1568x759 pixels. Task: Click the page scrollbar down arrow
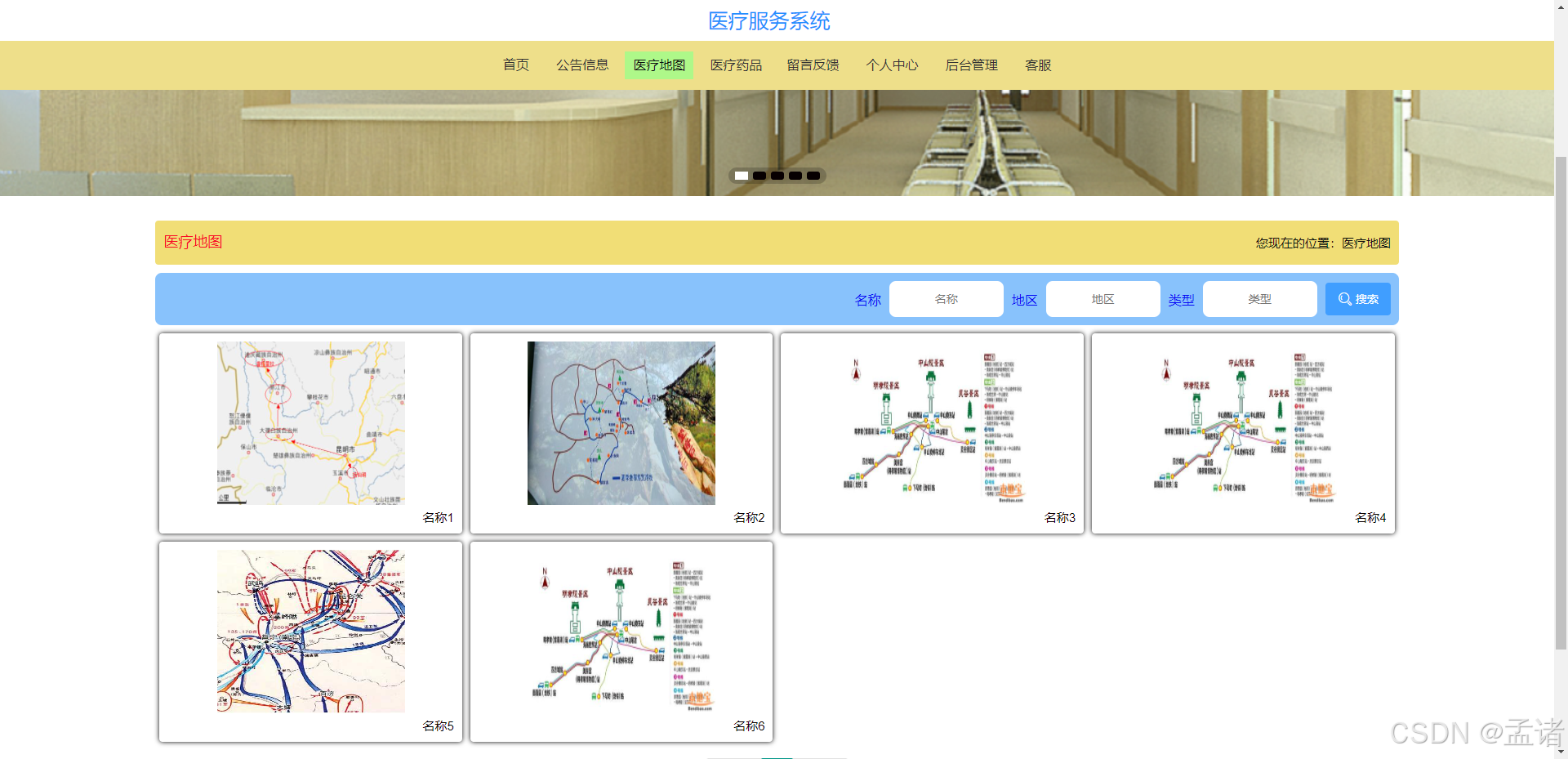click(x=1561, y=752)
